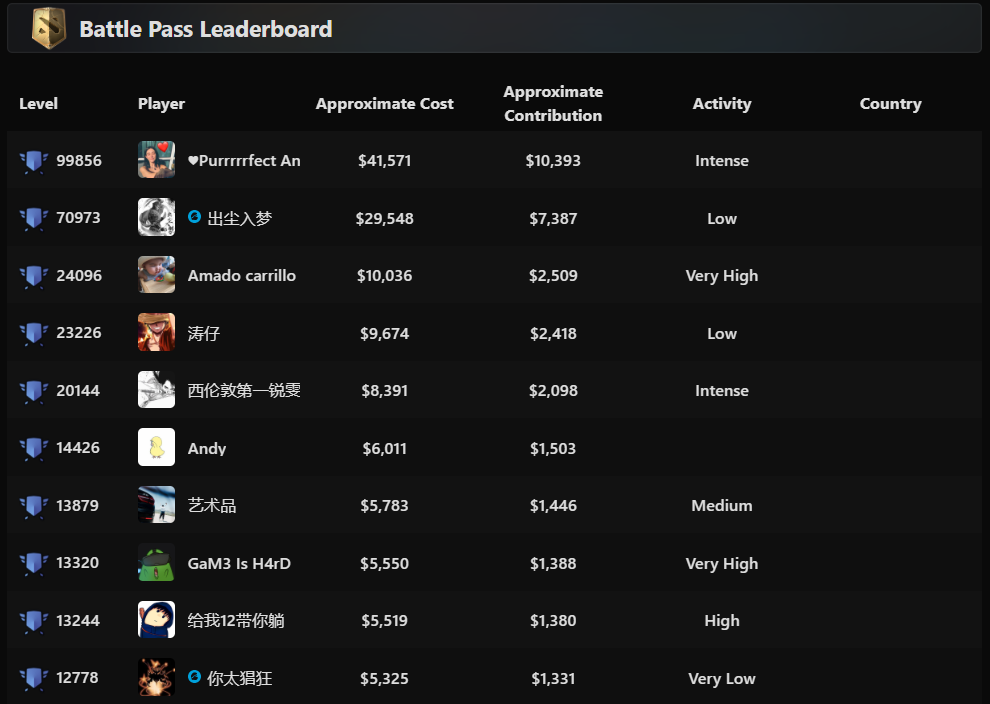Open Purrrrrfect An's player avatar

pyautogui.click(x=157, y=160)
